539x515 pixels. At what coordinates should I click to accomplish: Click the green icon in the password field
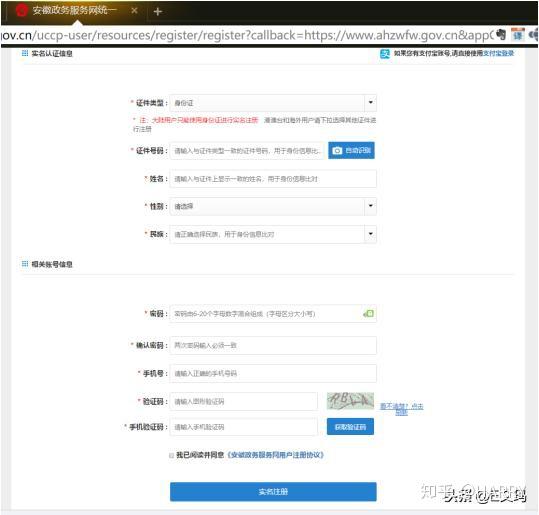coord(368,314)
